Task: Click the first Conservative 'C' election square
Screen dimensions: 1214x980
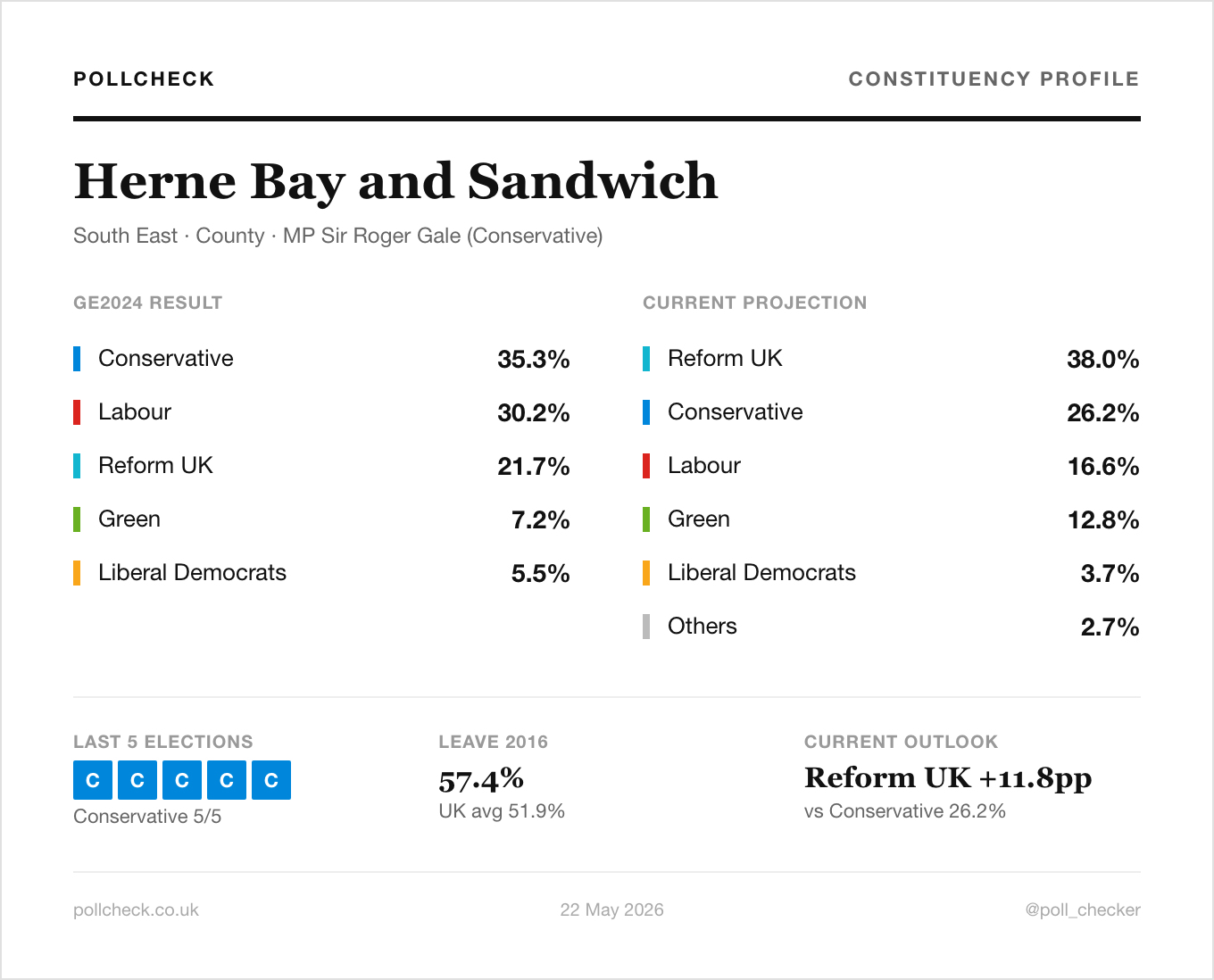Action: click(x=93, y=780)
